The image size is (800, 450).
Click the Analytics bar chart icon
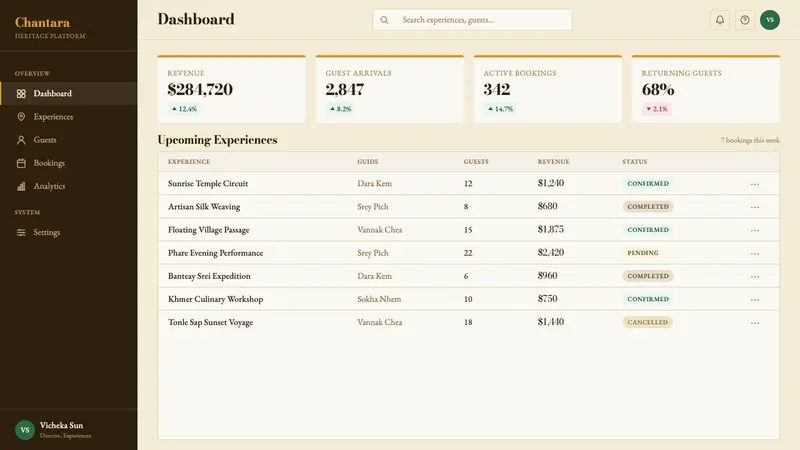(21, 186)
